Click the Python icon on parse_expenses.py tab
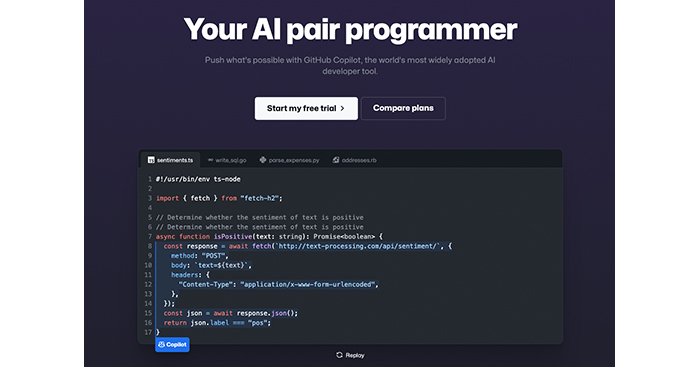The image size is (699, 367). pyautogui.click(x=263, y=160)
